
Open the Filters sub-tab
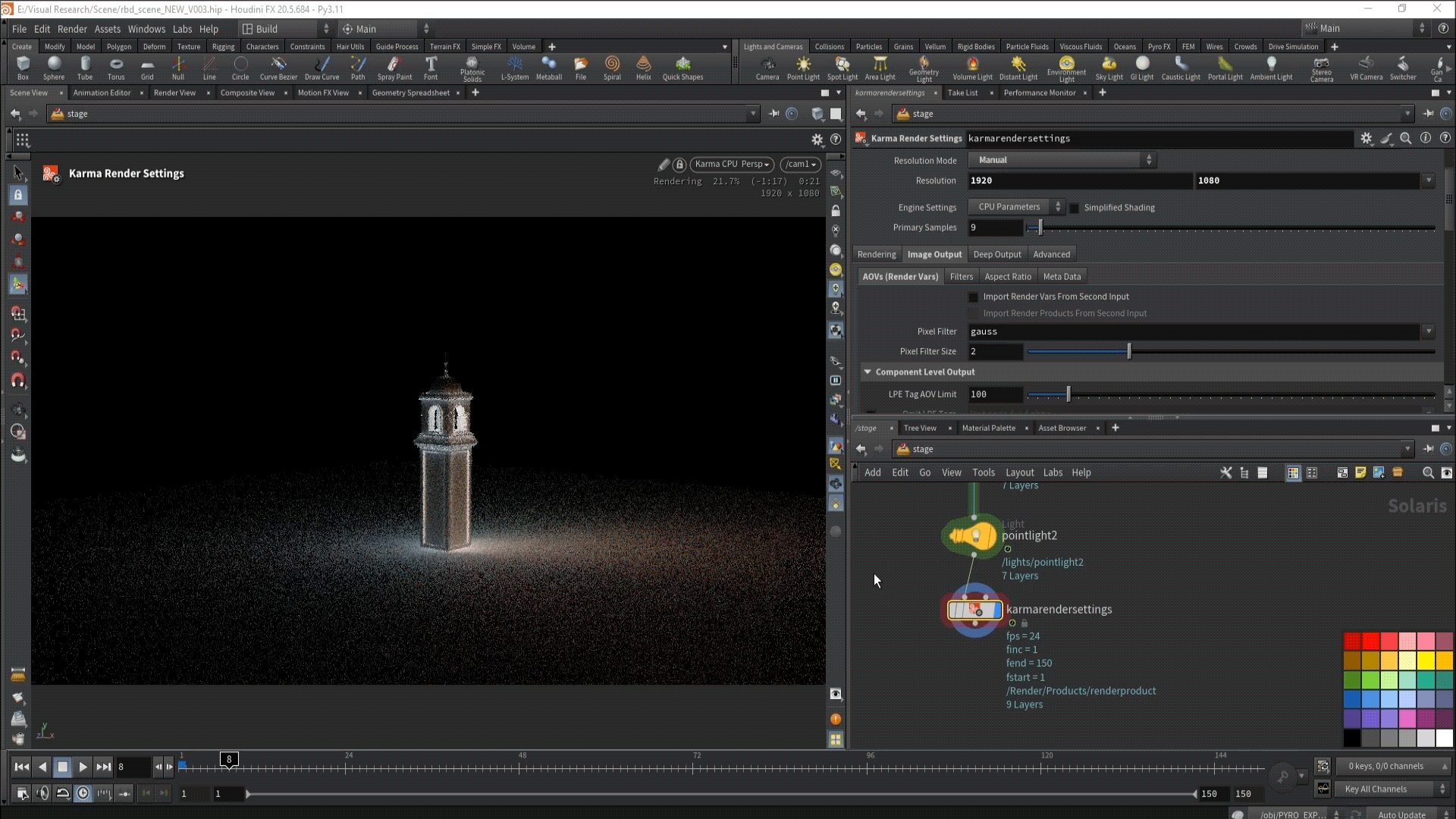pyautogui.click(x=961, y=277)
